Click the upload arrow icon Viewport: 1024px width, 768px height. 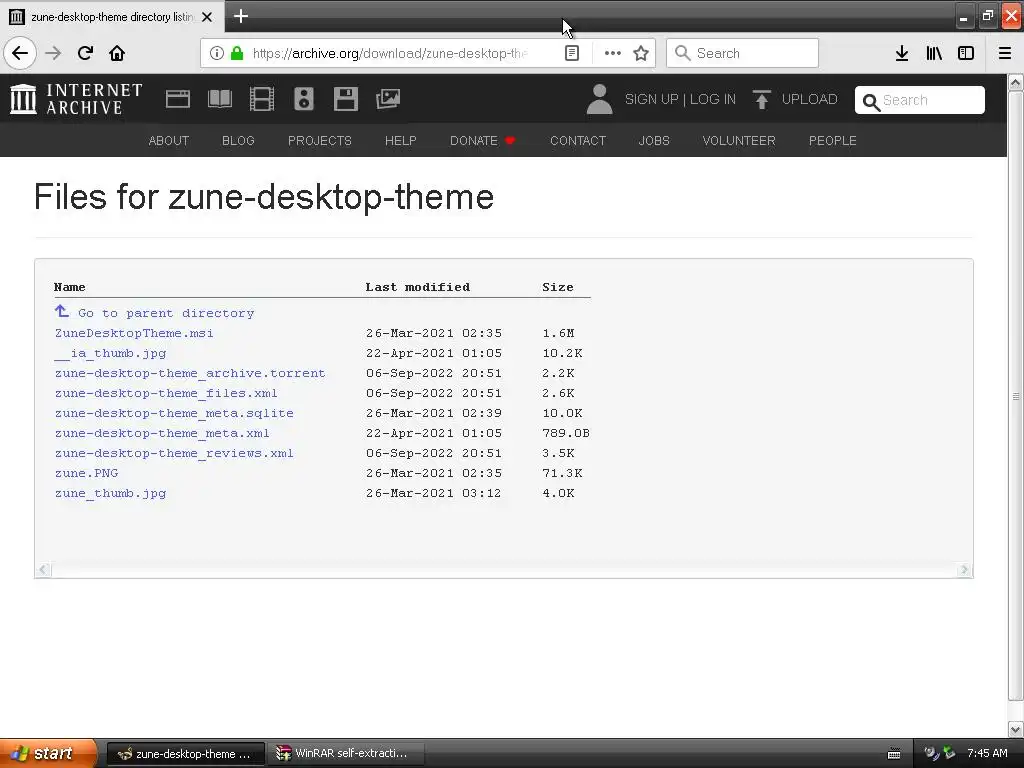coord(761,99)
